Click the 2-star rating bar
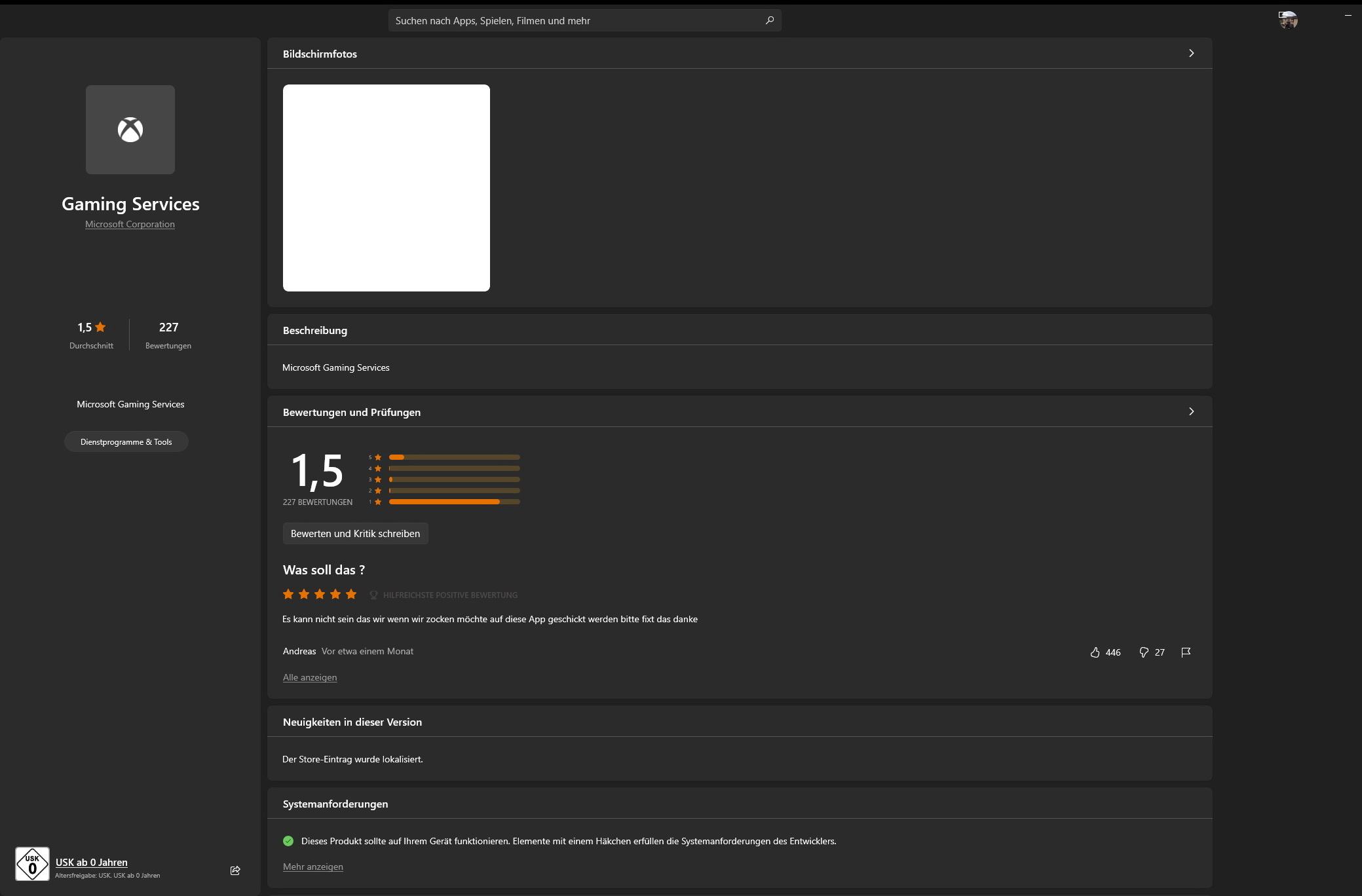This screenshot has height=896, width=1362. (454, 491)
